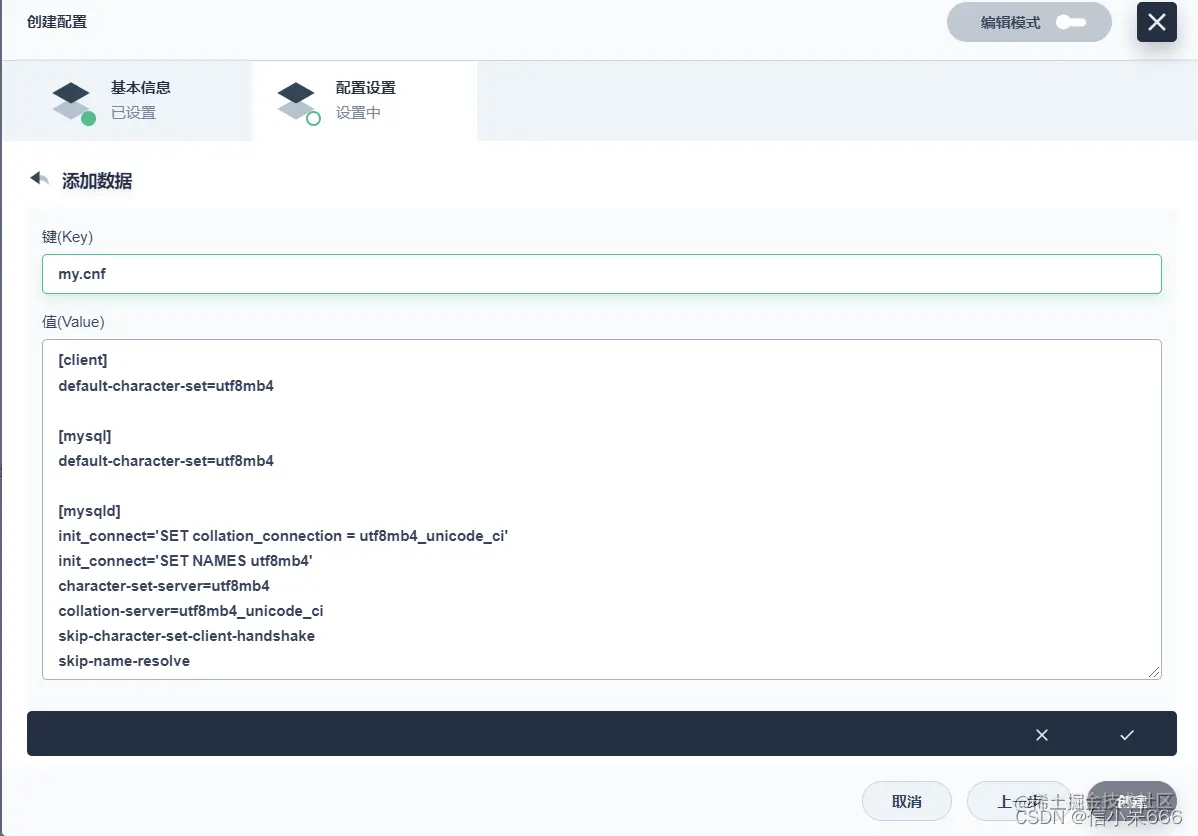Viewport: 1198px width, 836px height.
Task: Click the 取消 cancel button
Action: [x=907, y=801]
